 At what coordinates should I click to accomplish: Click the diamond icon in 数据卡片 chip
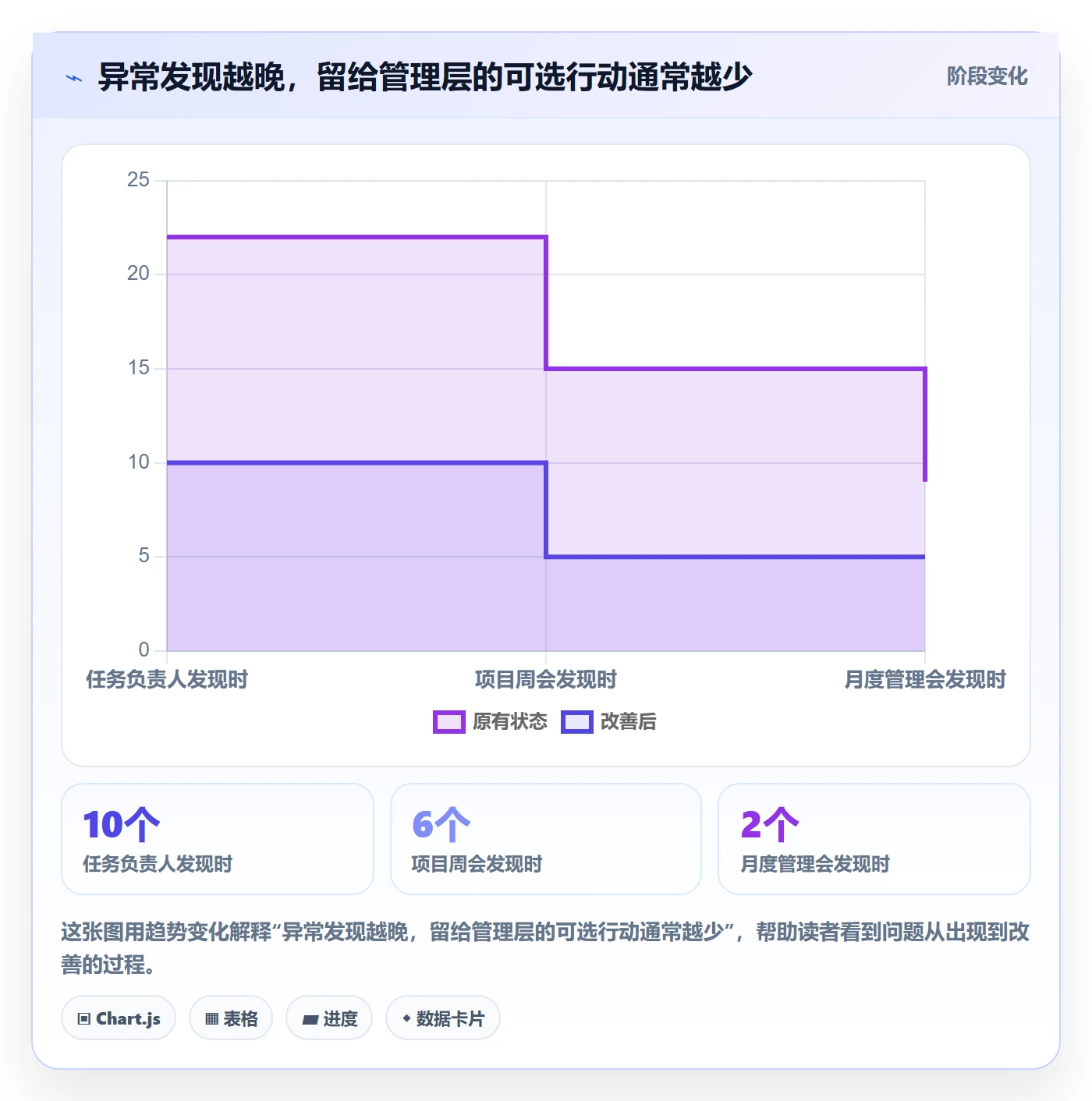tap(406, 1018)
